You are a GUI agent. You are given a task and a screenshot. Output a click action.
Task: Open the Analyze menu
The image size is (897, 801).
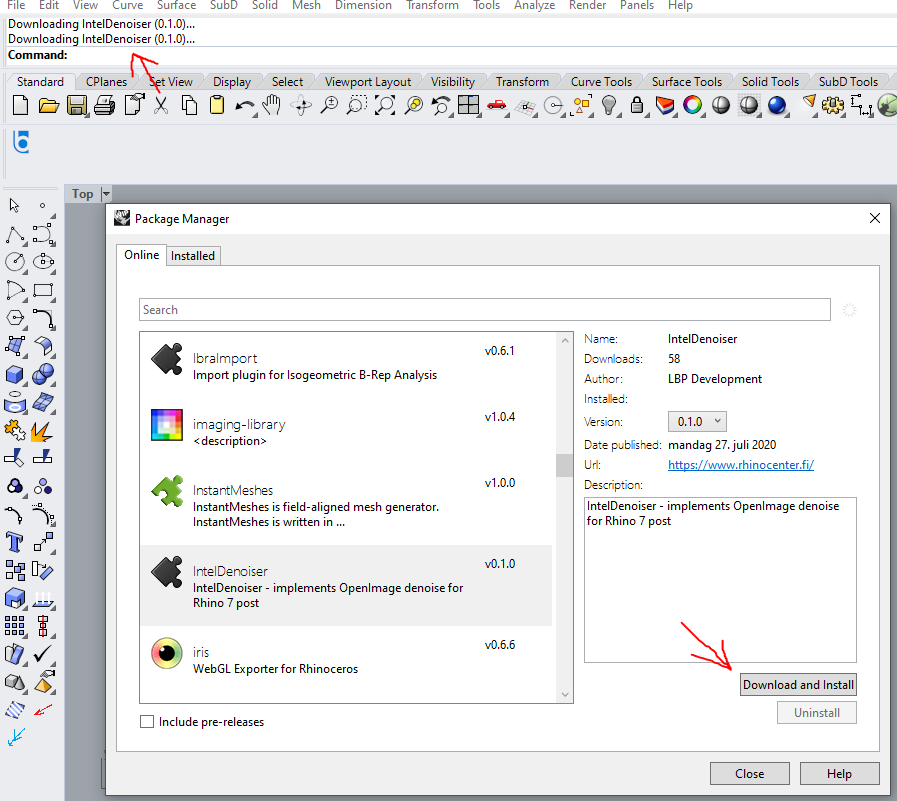[x=534, y=6]
